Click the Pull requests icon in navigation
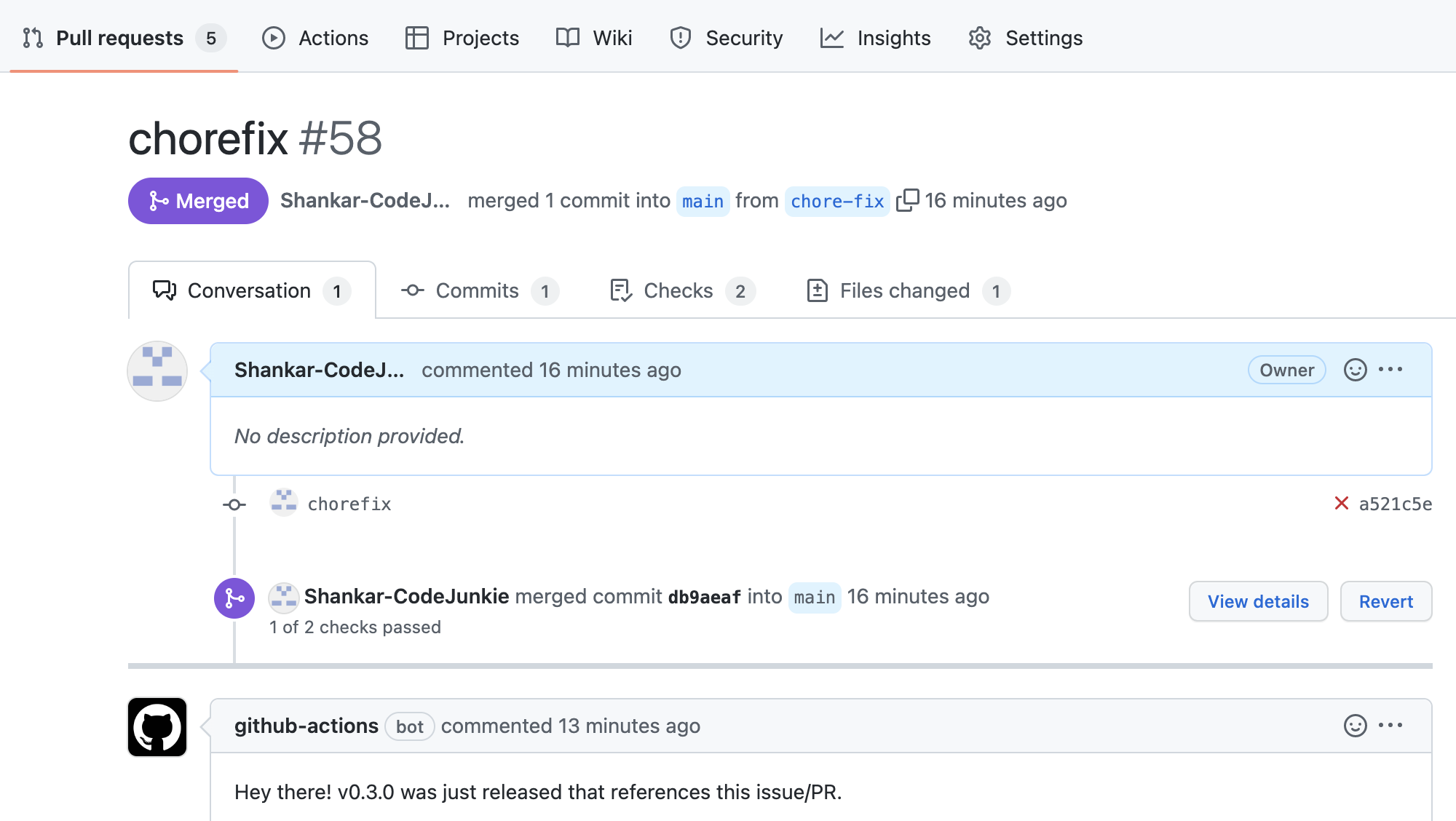This screenshot has width=1456, height=821. click(32, 38)
